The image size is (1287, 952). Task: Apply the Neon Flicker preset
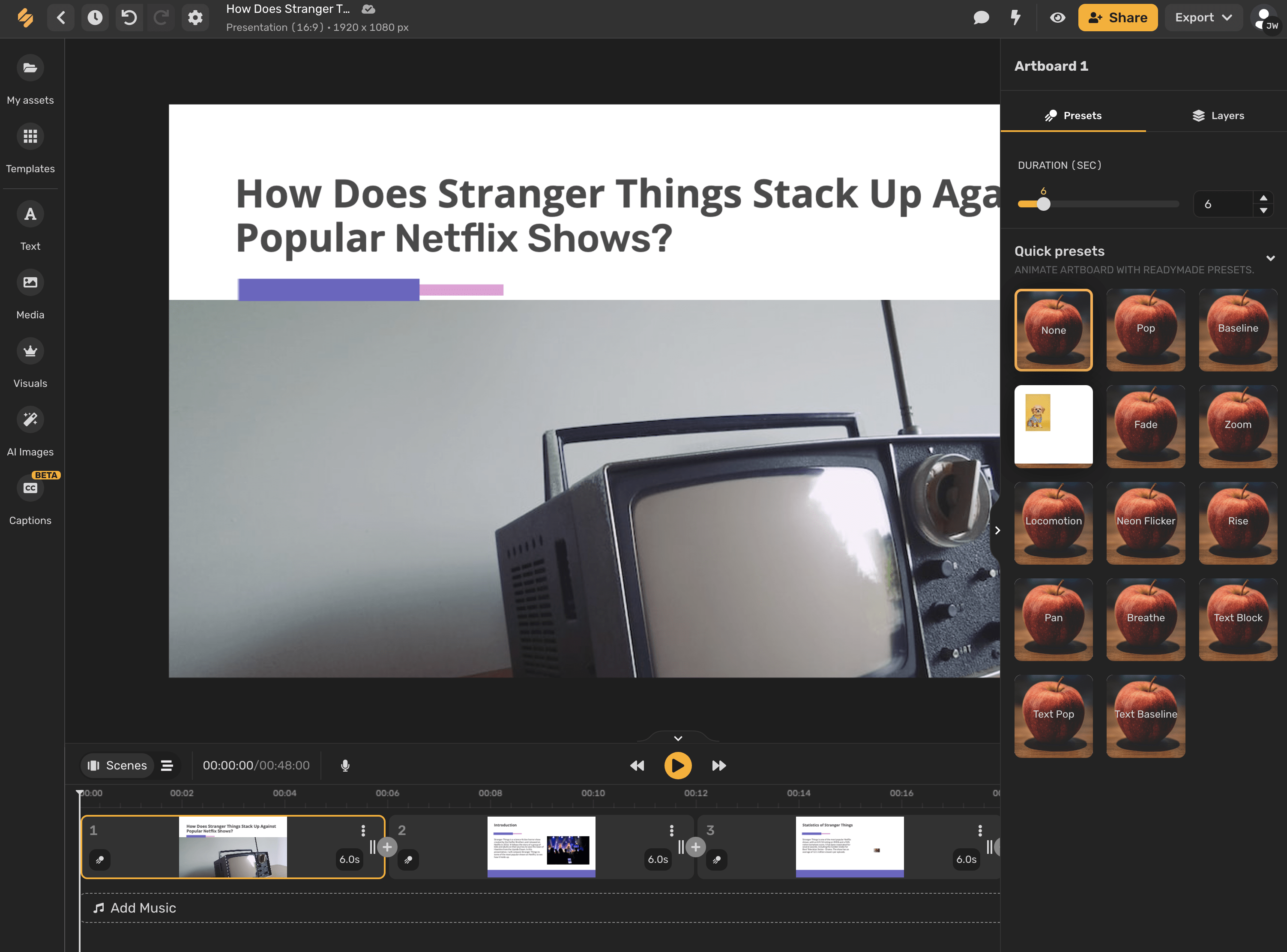(x=1145, y=523)
